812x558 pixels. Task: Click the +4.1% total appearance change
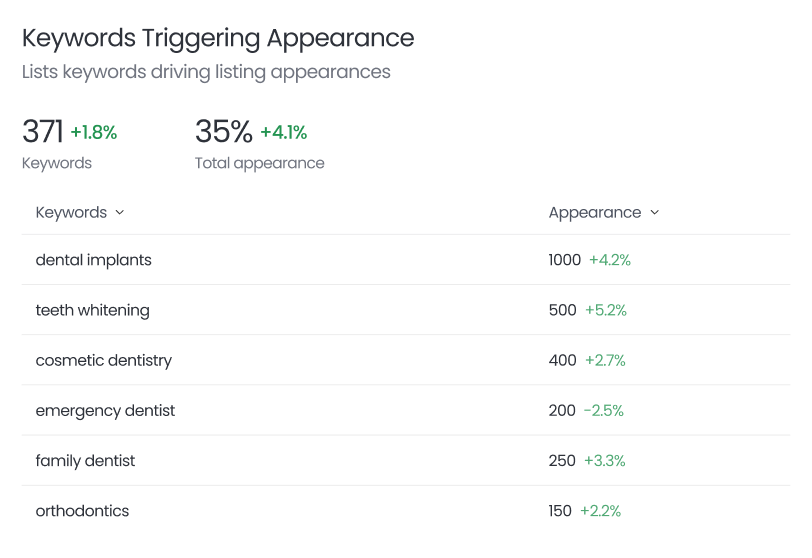point(283,132)
